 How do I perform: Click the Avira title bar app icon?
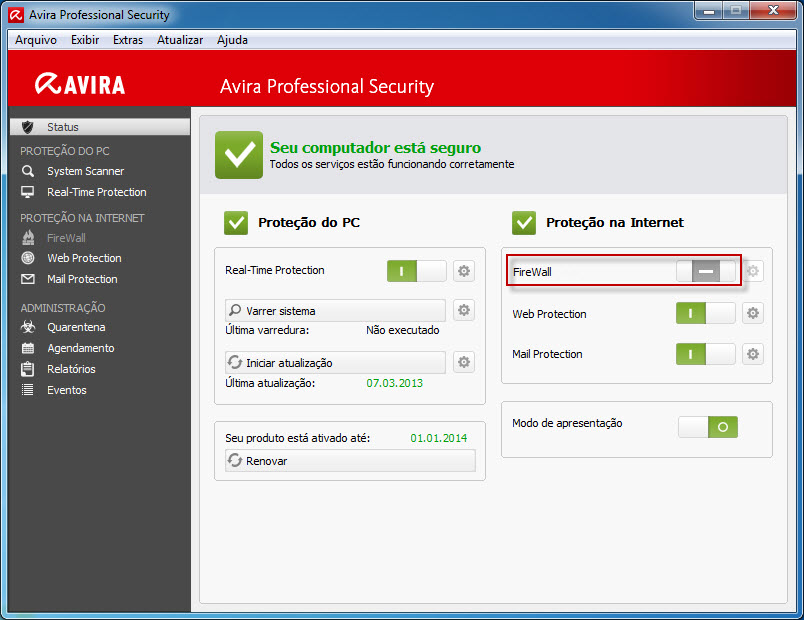16,15
